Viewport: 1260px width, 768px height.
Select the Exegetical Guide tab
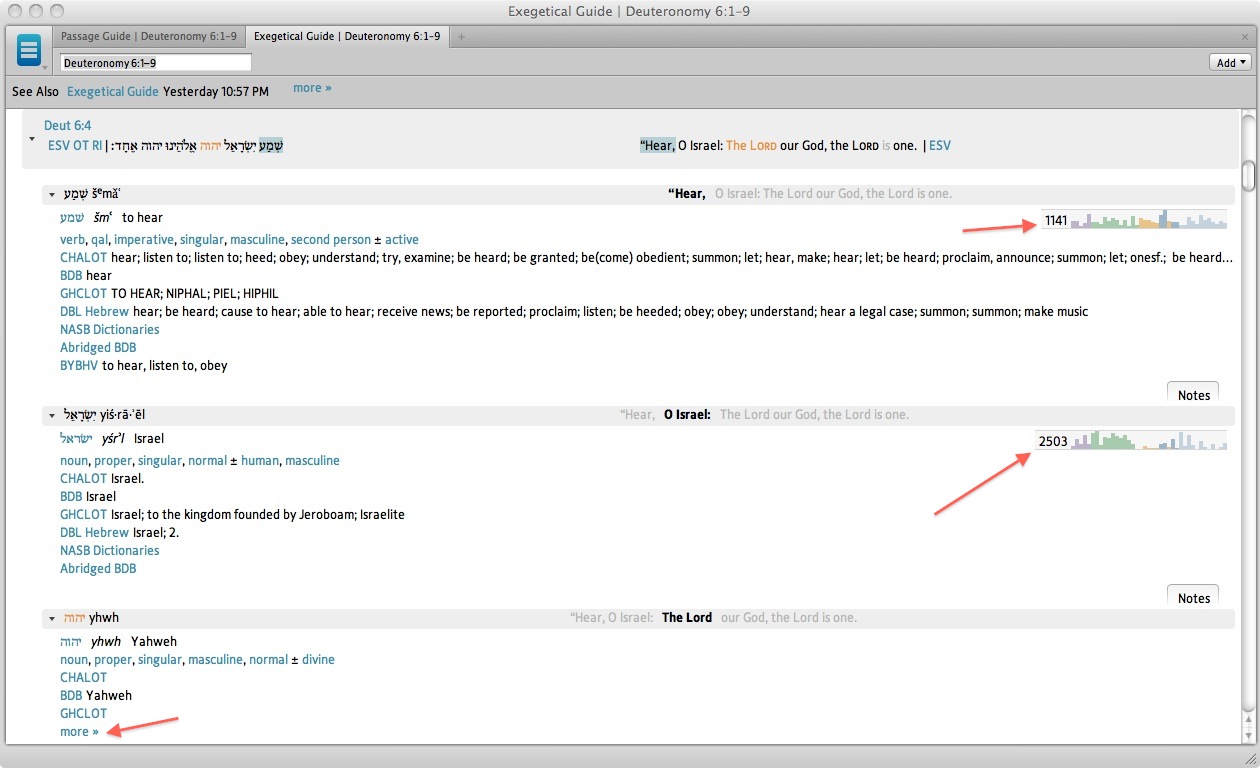(x=346, y=37)
